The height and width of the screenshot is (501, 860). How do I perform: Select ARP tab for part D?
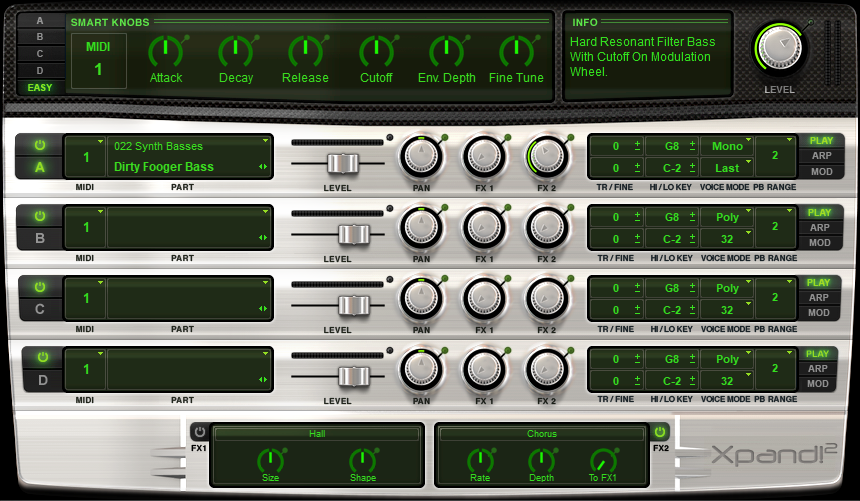[817, 369]
